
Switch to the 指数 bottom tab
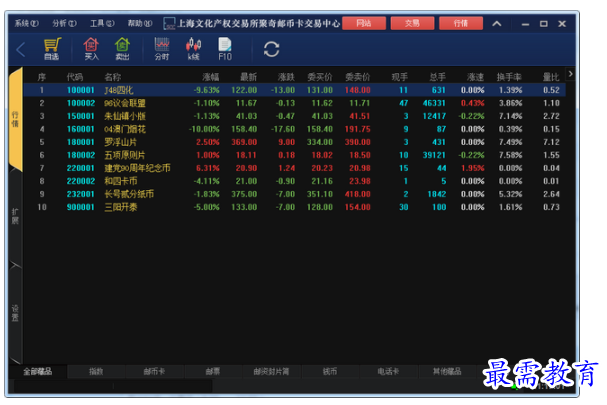96,372
